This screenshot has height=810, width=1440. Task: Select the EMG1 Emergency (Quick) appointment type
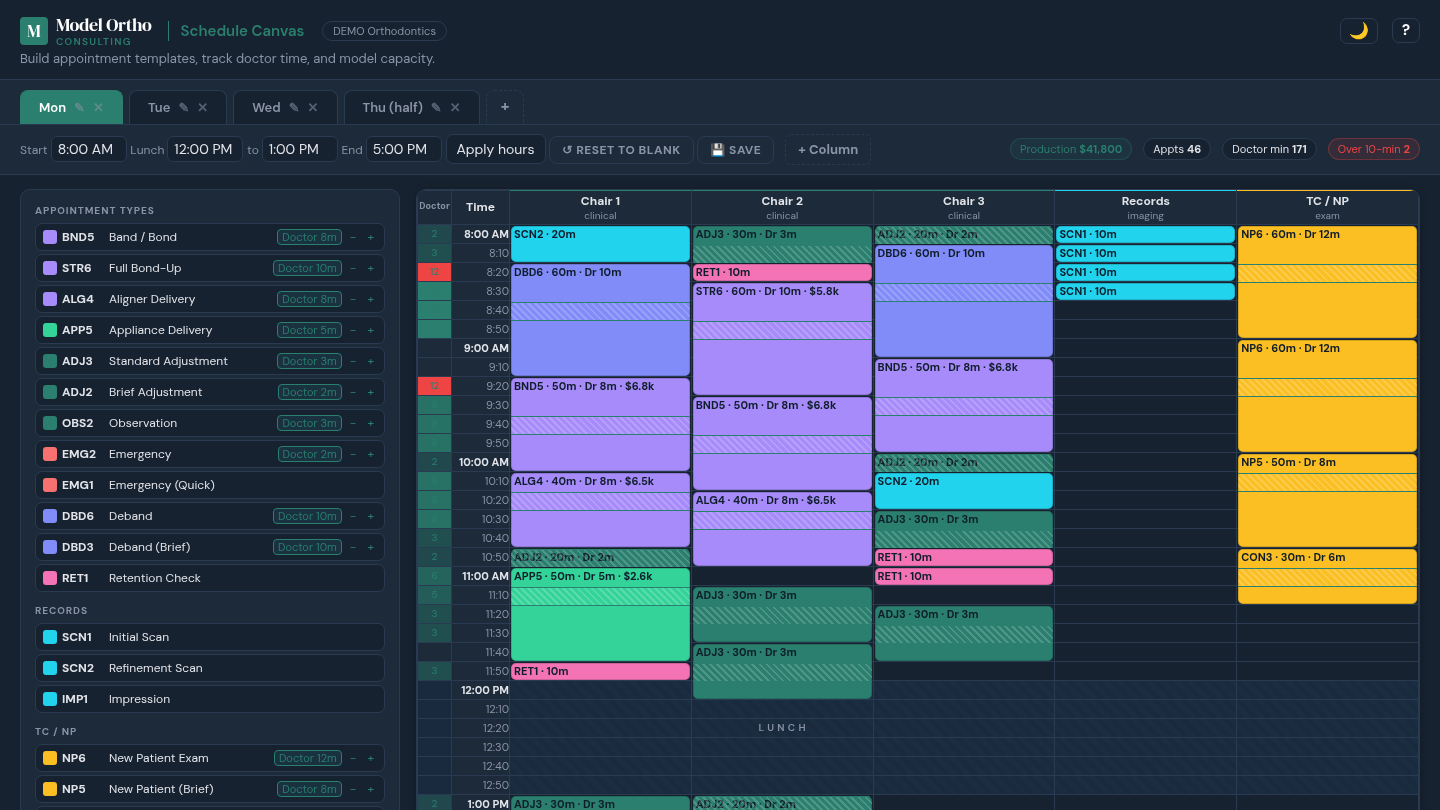tap(210, 485)
